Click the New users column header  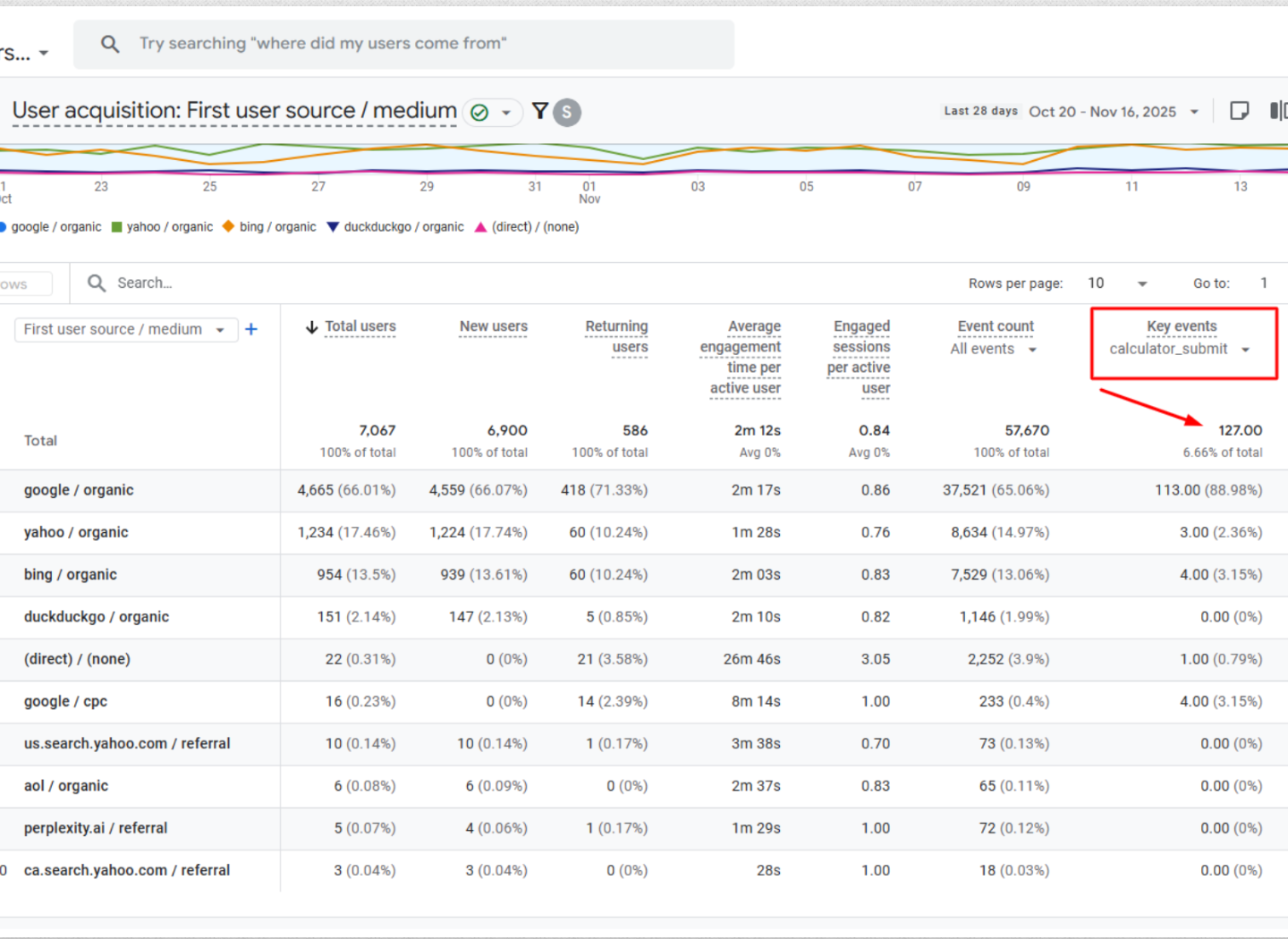(x=493, y=326)
